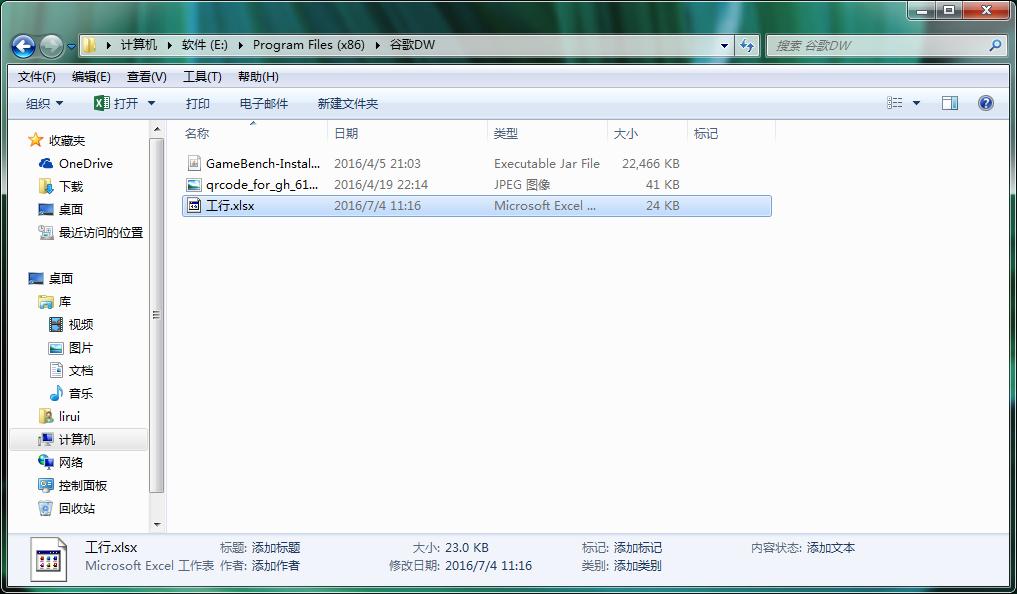1017x594 pixels.
Task: Click the refresh icon beside the address bar
Action: (x=747, y=45)
